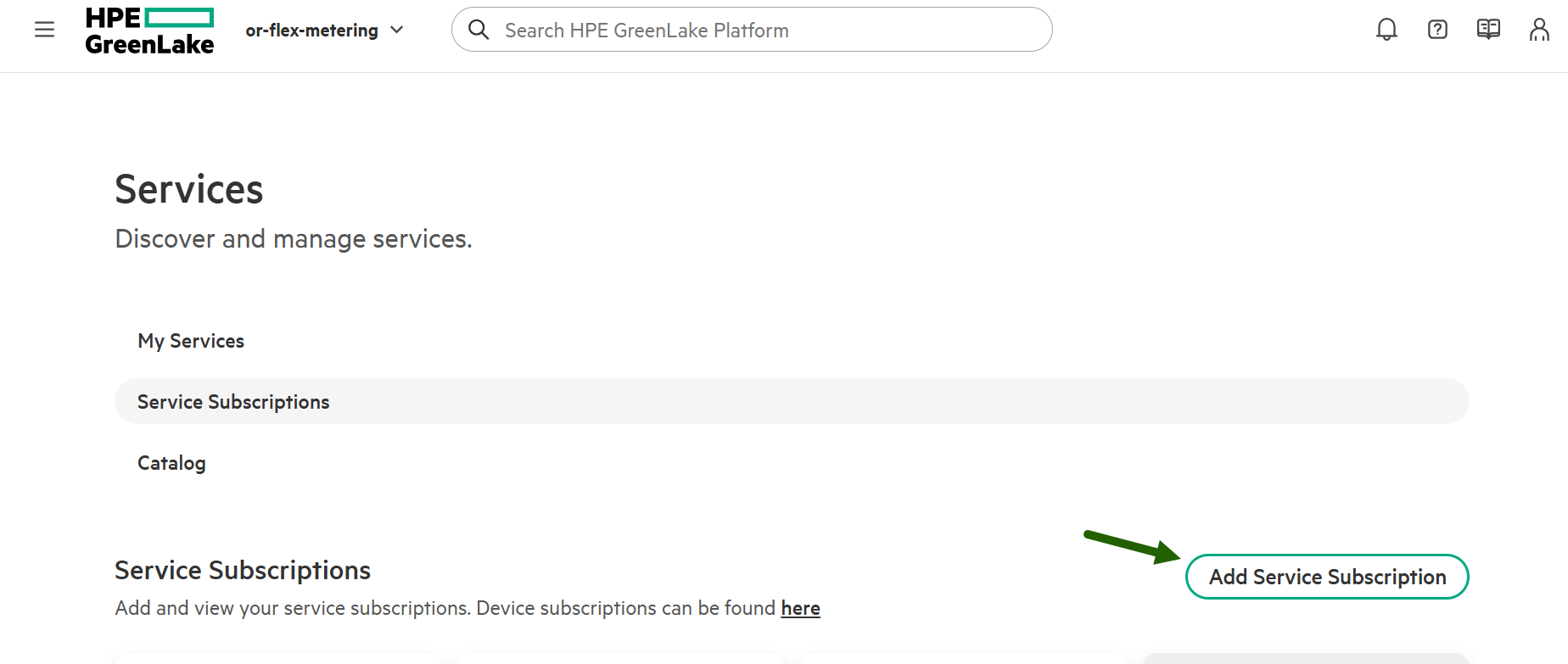The image size is (1568, 664).
Task: Open the help question mark icon
Action: [1437, 30]
